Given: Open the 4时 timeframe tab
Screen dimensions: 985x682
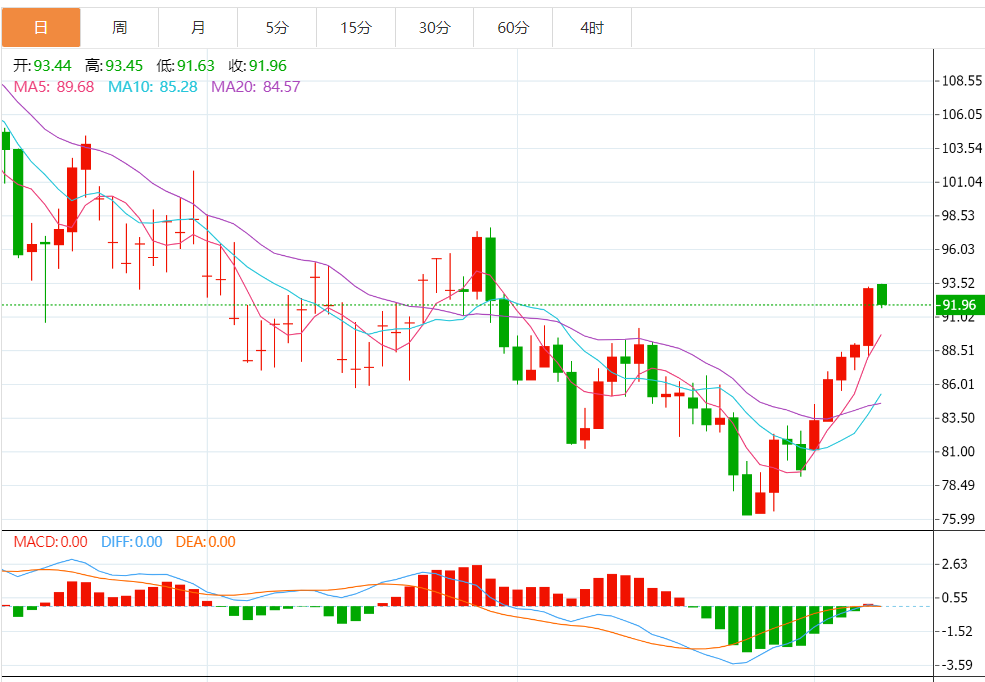Looking at the screenshot, I should [592, 28].
